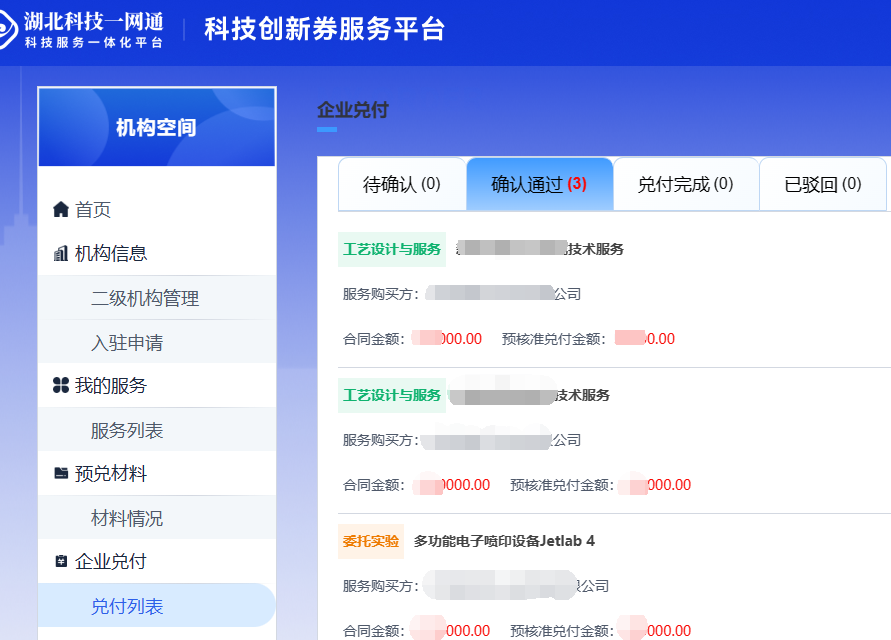The height and width of the screenshot is (640, 891).
Task: Click the home icon beside 首页
Action: click(x=61, y=210)
